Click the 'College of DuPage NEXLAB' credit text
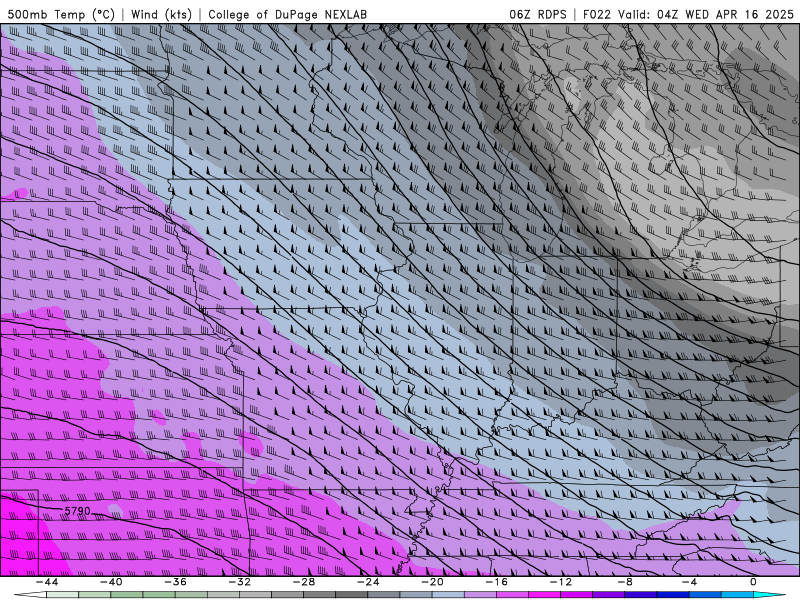The width and height of the screenshot is (800, 600). pos(287,14)
